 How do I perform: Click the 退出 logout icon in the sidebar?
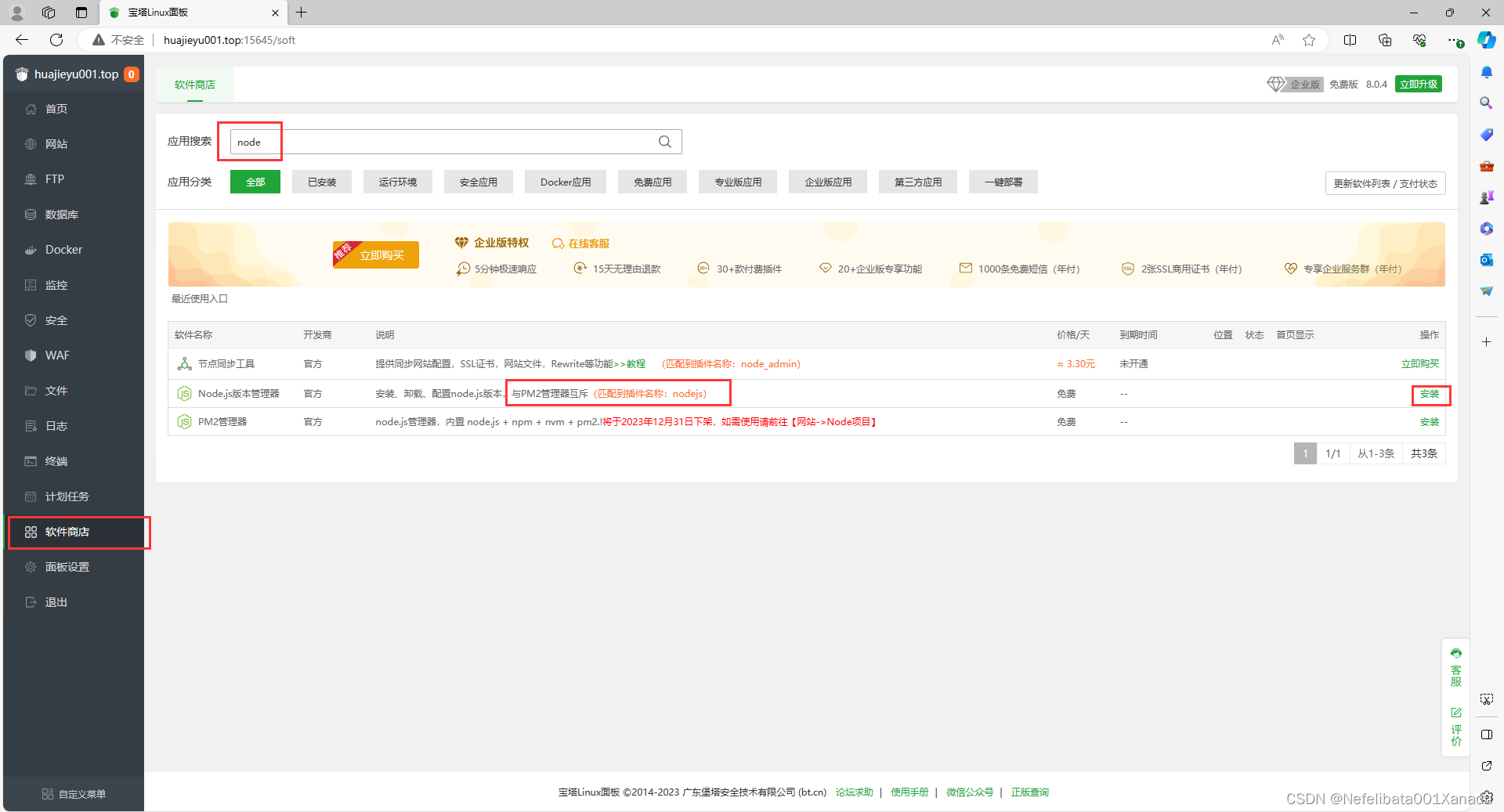click(x=31, y=602)
